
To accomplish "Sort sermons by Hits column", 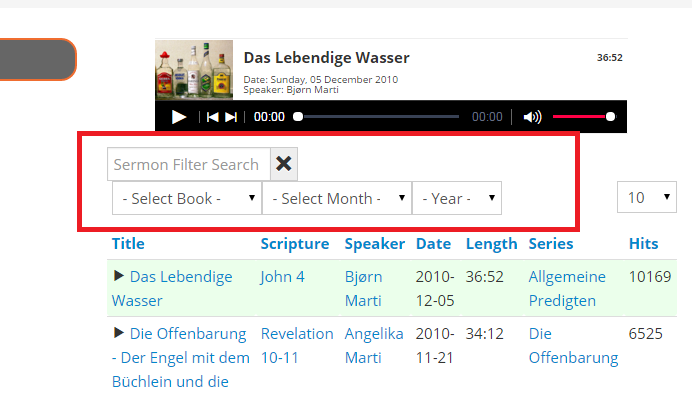I will [643, 244].
